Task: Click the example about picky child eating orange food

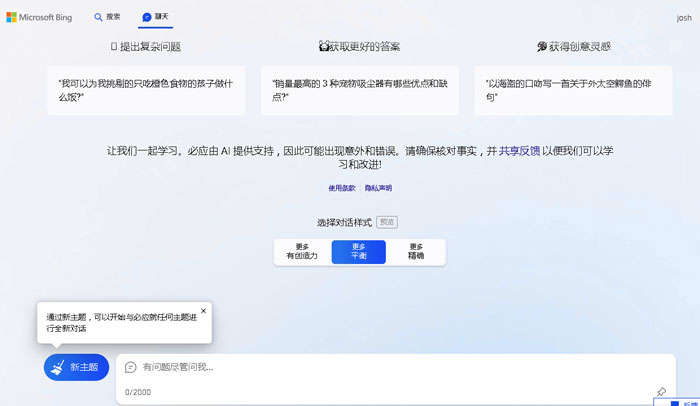Action: coord(146,91)
